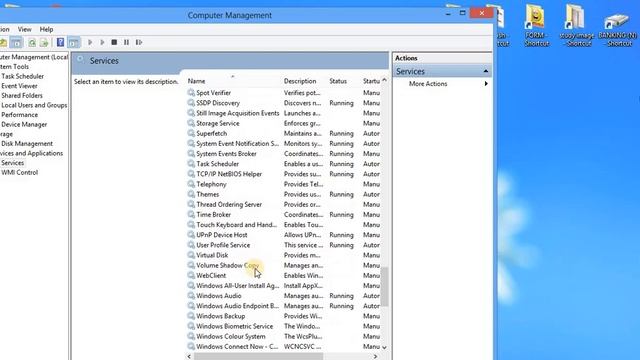640x360 pixels.
Task: Open Disk Management in the console tree
Action: coord(27,144)
